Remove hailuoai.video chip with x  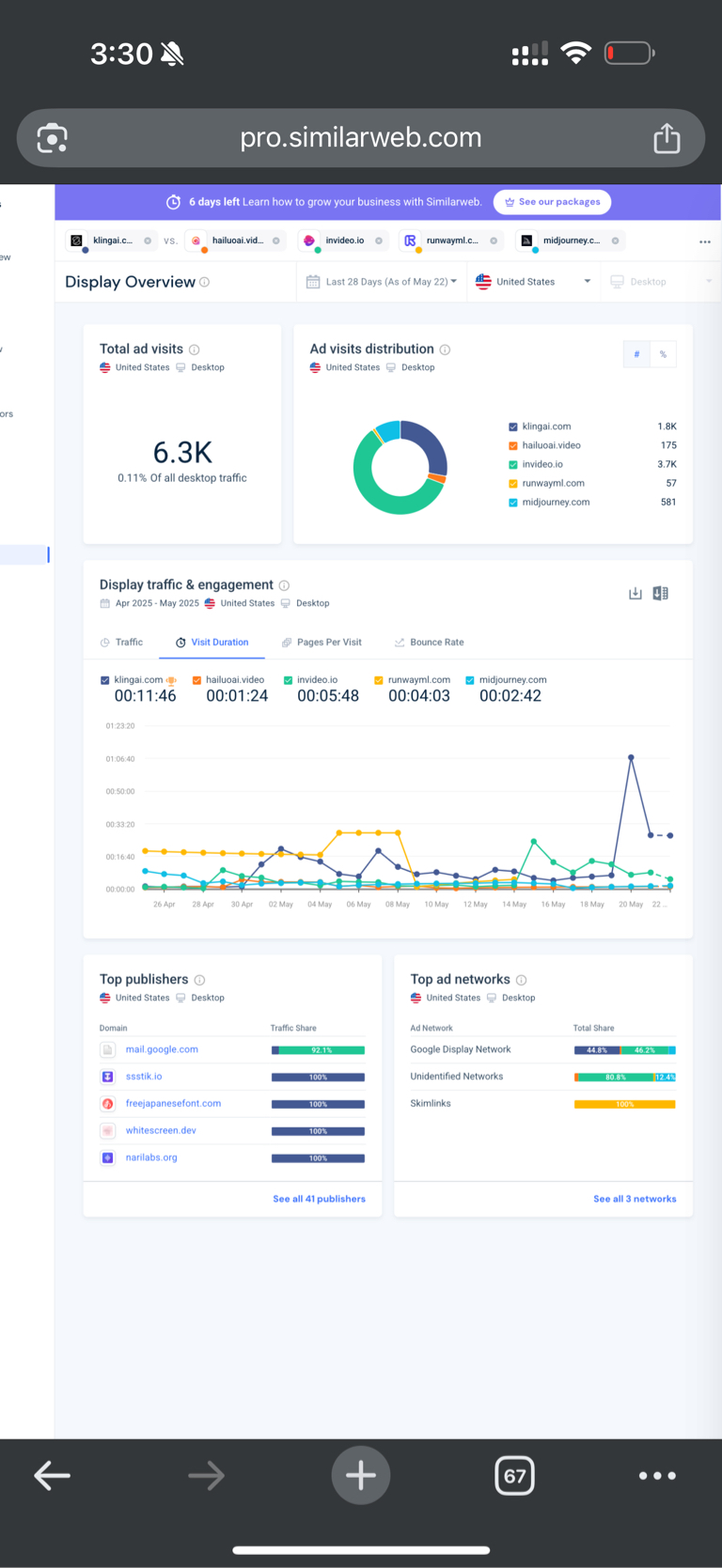[x=276, y=241]
